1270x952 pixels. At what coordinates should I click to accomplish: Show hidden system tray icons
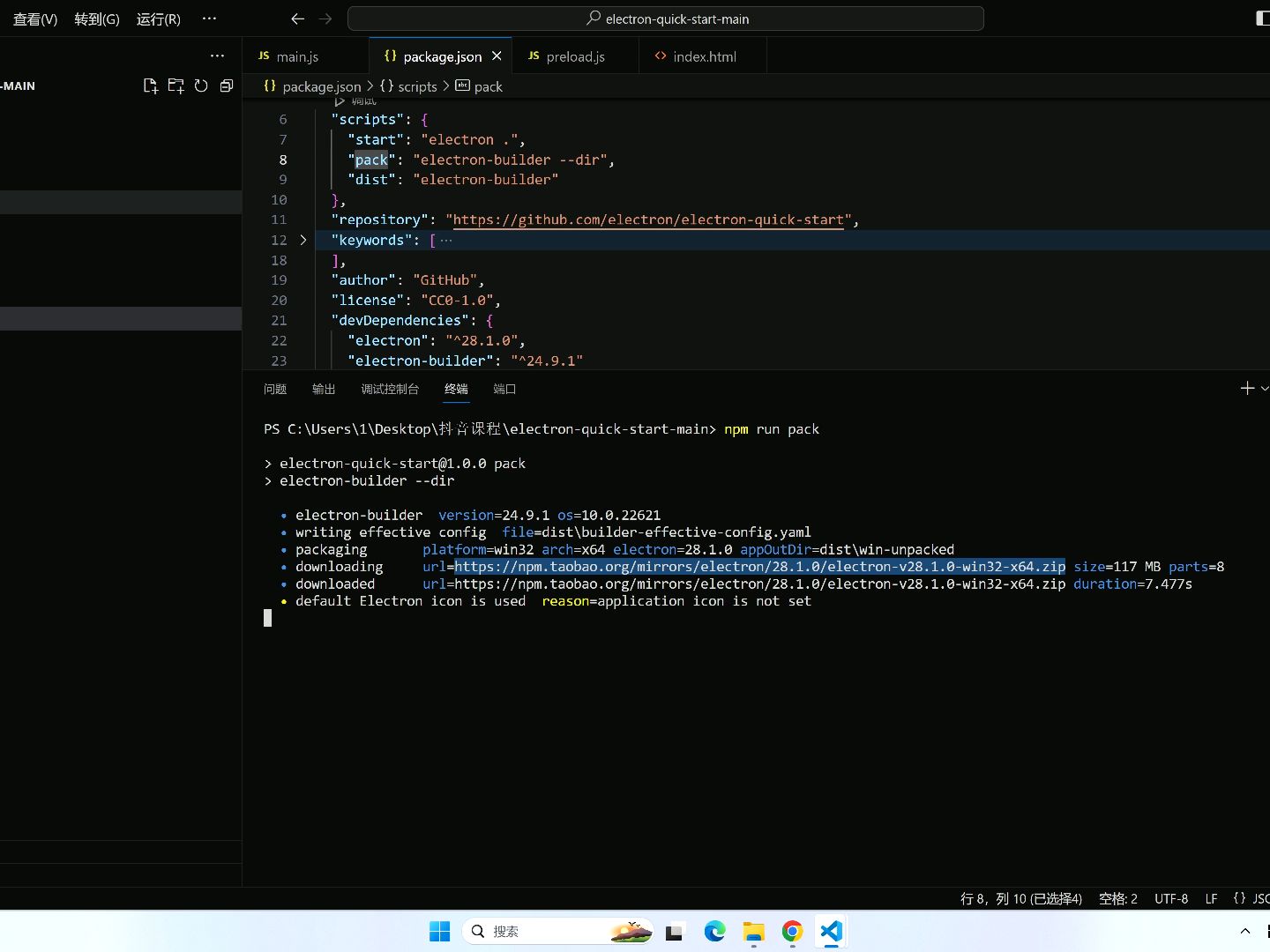[x=1245, y=931]
